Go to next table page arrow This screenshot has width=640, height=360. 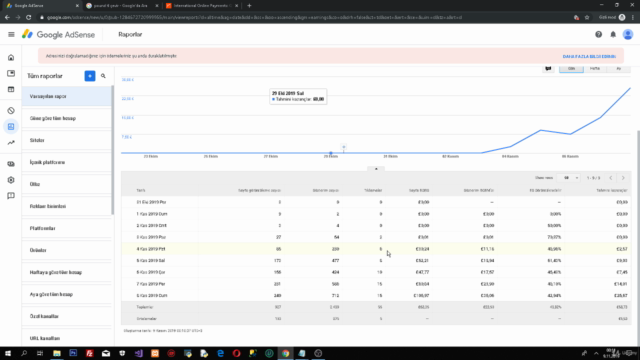pos(623,178)
